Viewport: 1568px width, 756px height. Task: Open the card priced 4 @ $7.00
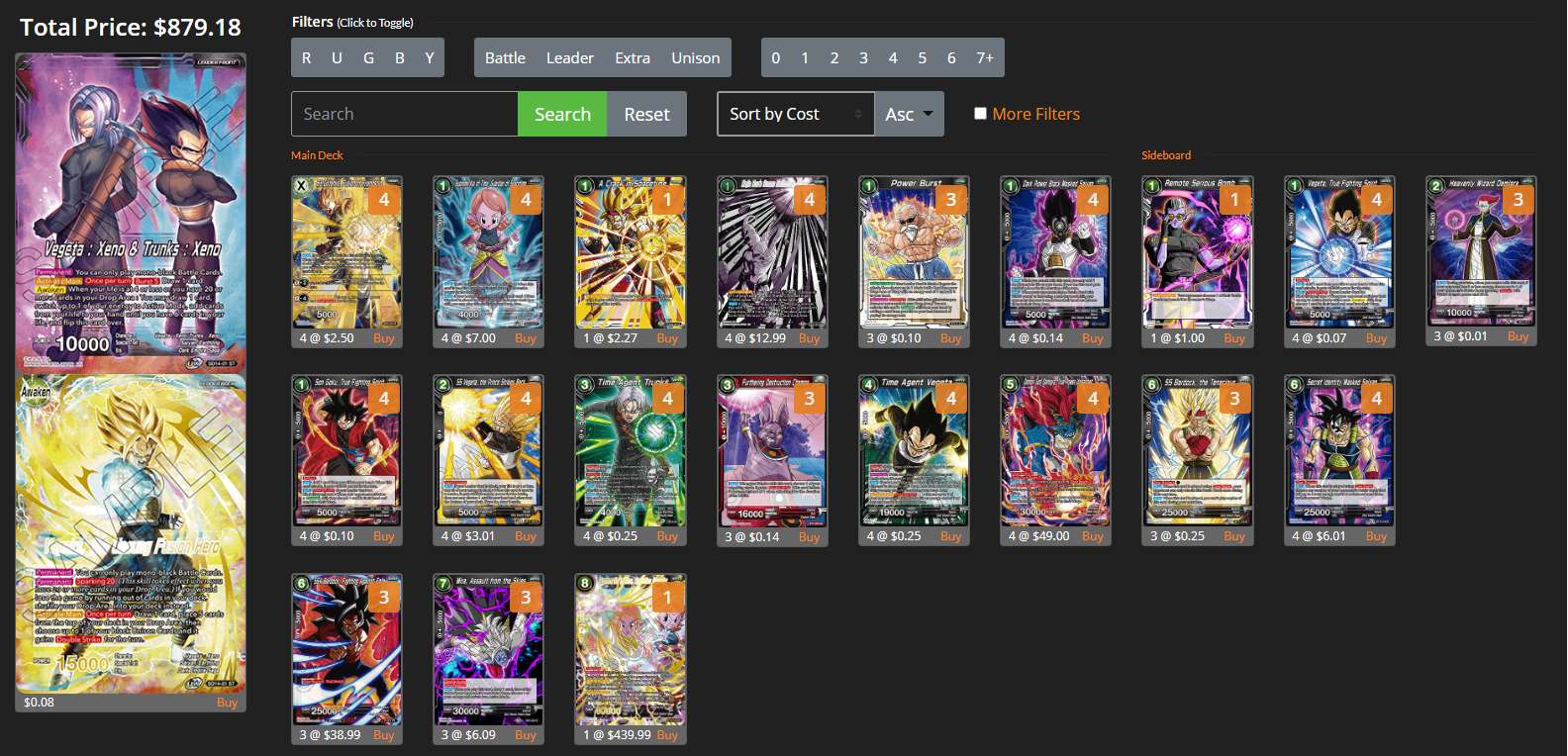pyautogui.click(x=488, y=252)
